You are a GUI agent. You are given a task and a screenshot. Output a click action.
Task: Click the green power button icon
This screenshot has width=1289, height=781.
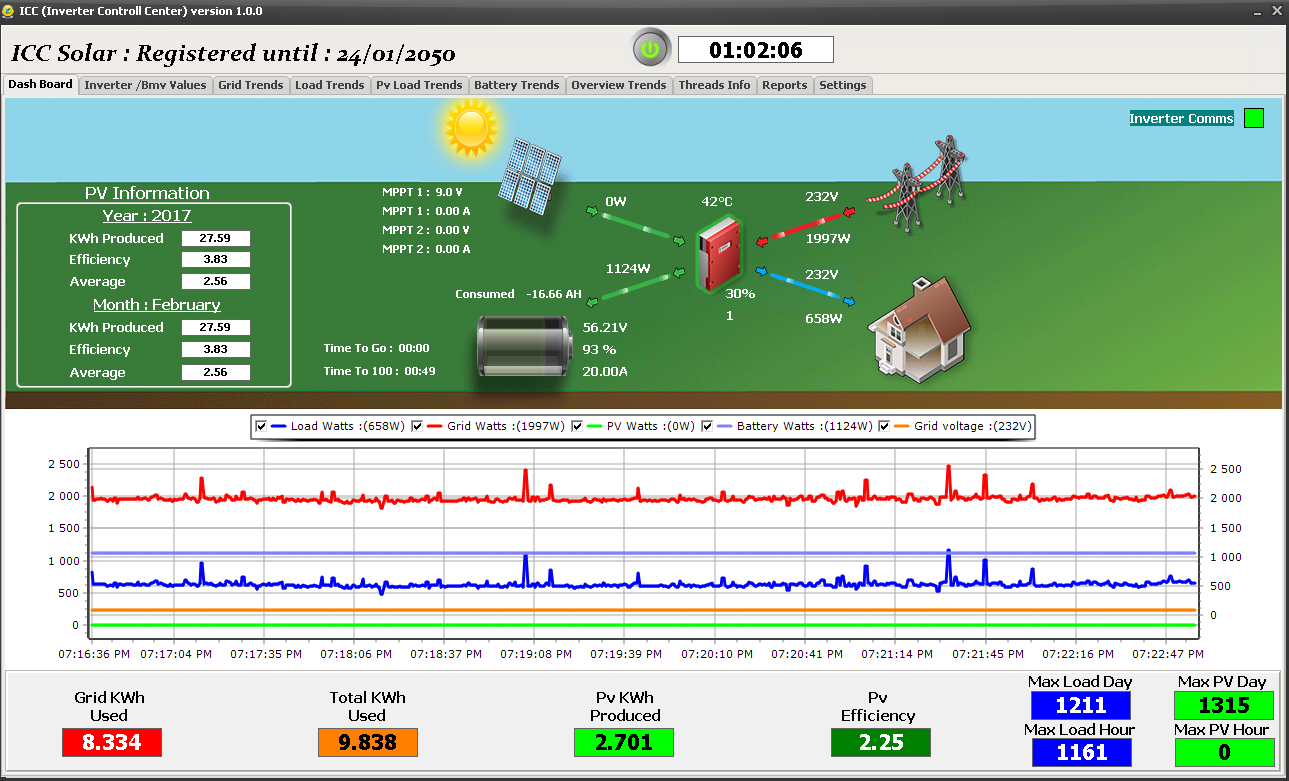pyautogui.click(x=651, y=48)
